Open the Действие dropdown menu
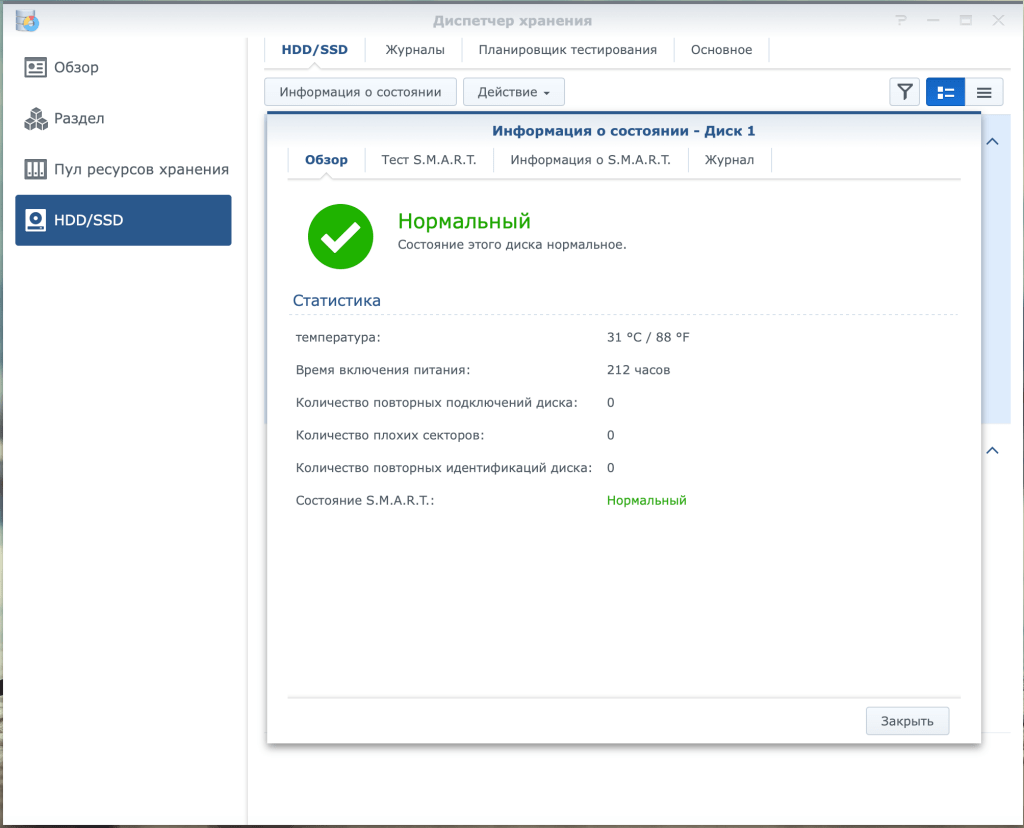This screenshot has width=1024, height=828. [x=513, y=92]
